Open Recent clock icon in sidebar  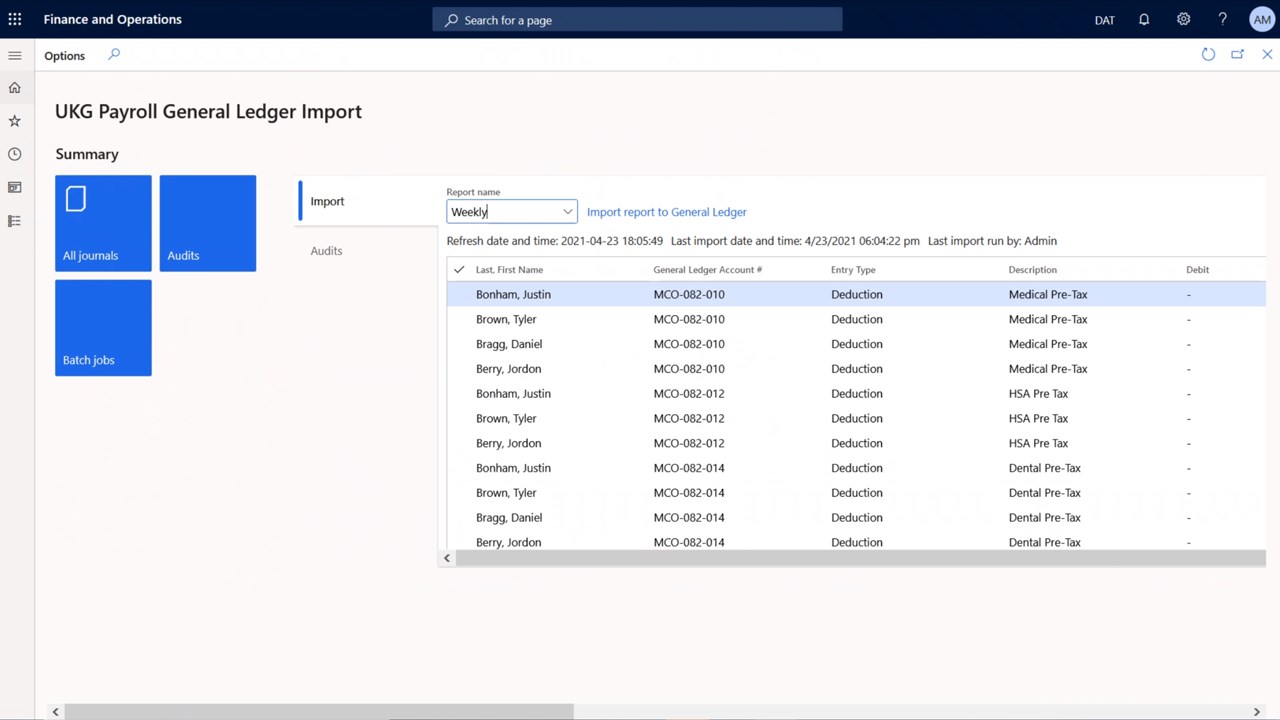click(x=15, y=154)
